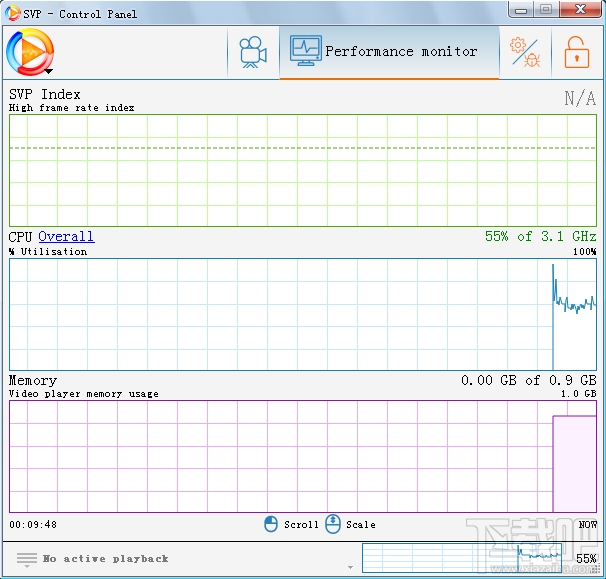Open the status bar hamburger menu
Viewport: 606px width, 579px height.
(27, 559)
